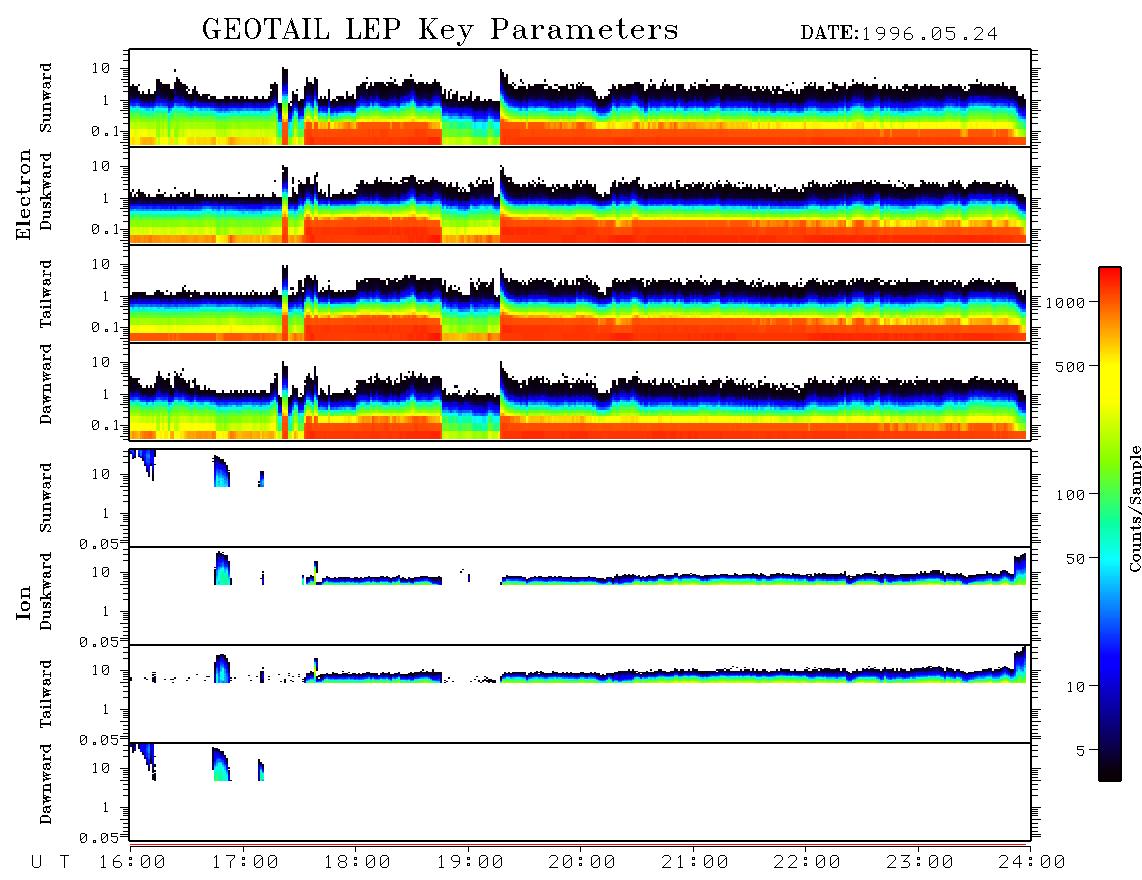This screenshot has height=880, width=1142.
Task: Select the Electron Sunward axis label
Action: pos(45,97)
